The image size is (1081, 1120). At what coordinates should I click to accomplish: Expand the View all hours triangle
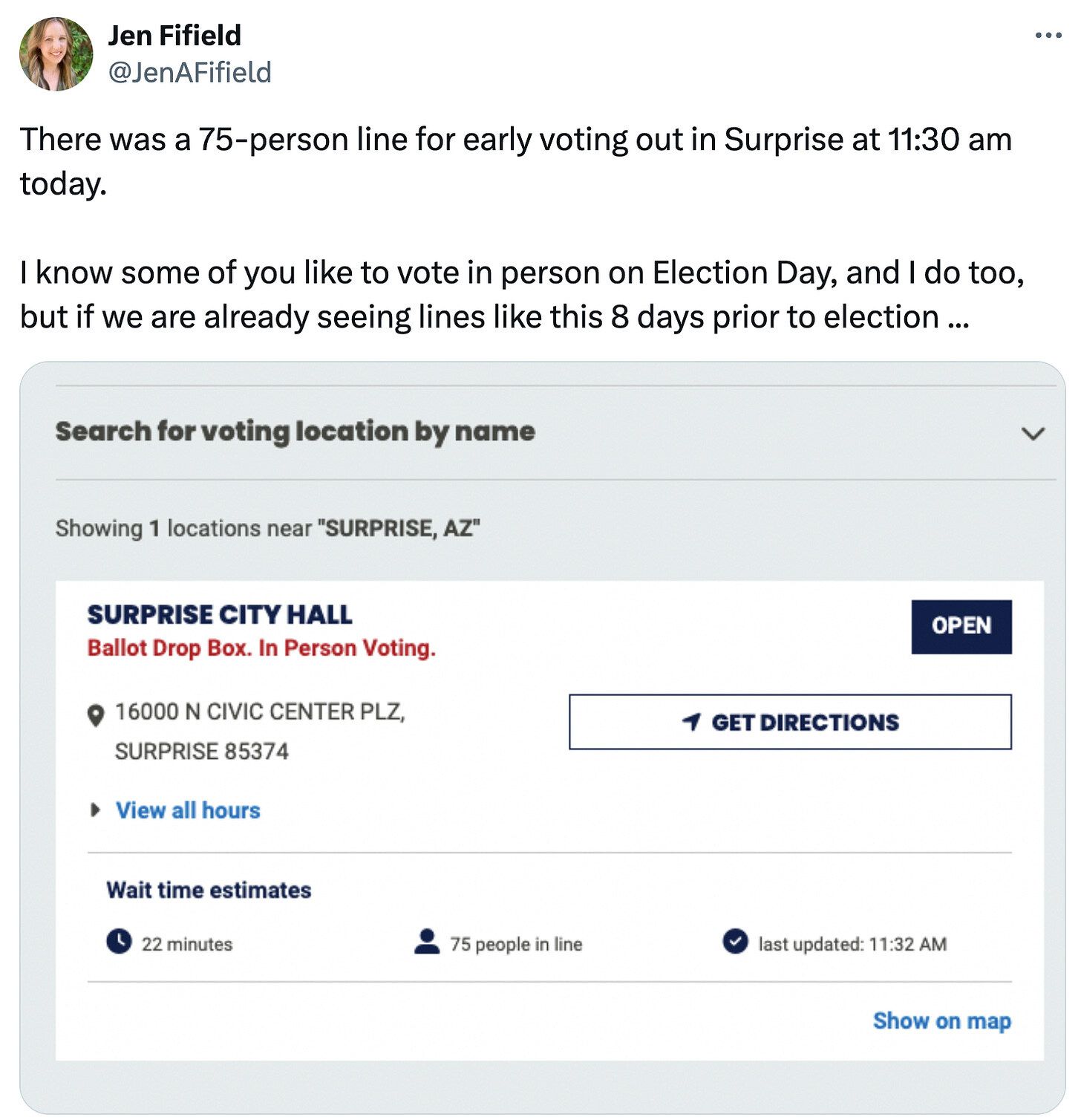click(x=94, y=810)
